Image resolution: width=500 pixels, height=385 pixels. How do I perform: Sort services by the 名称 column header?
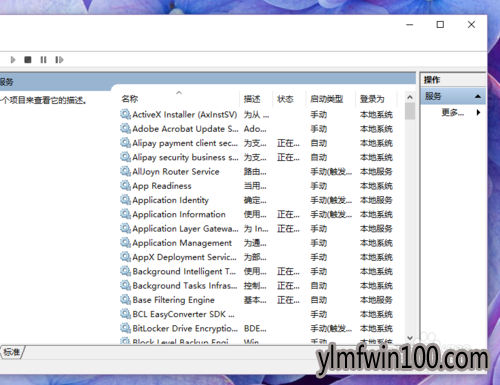click(x=130, y=99)
